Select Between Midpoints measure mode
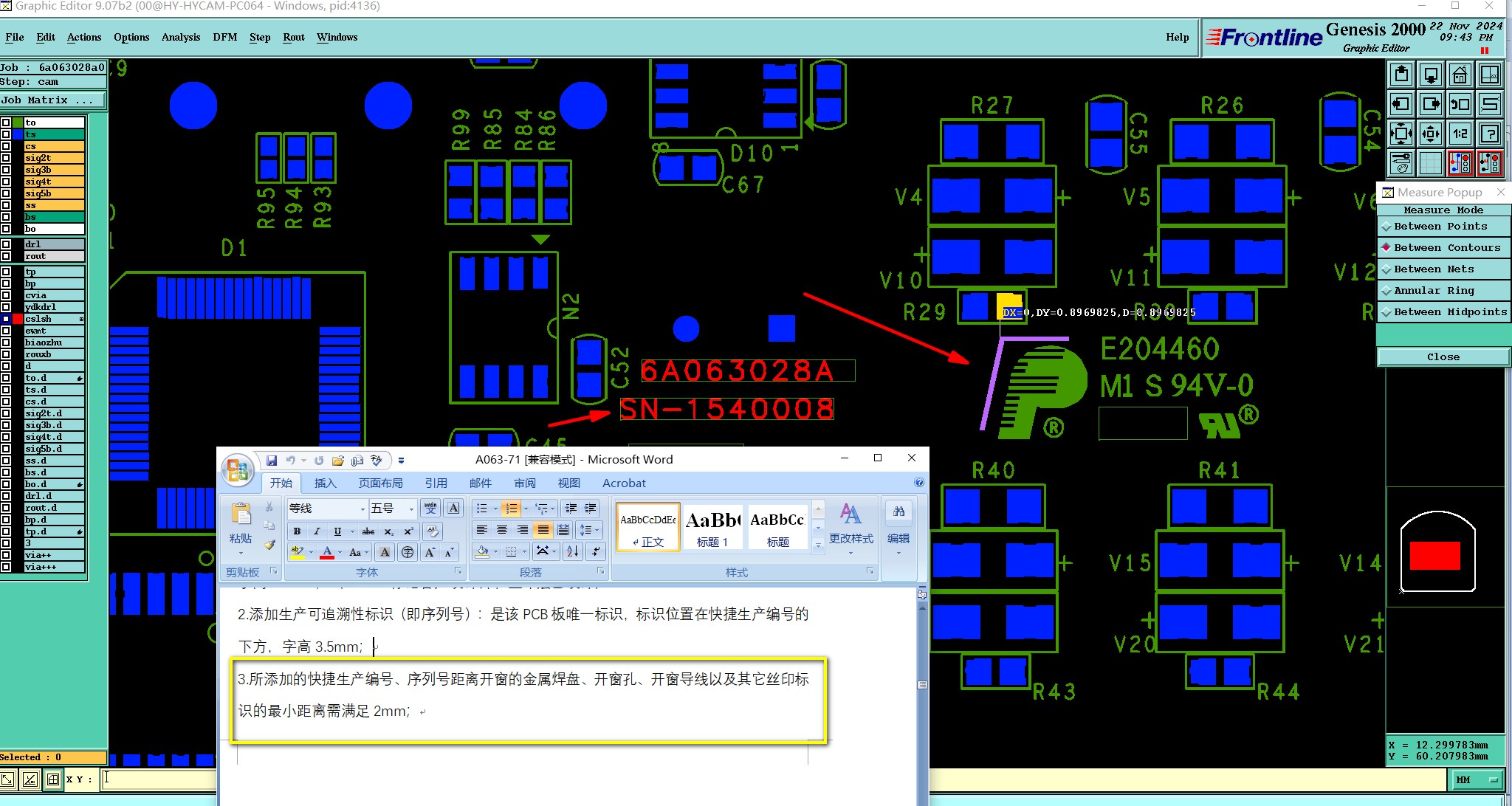1512x806 pixels. (x=1443, y=312)
